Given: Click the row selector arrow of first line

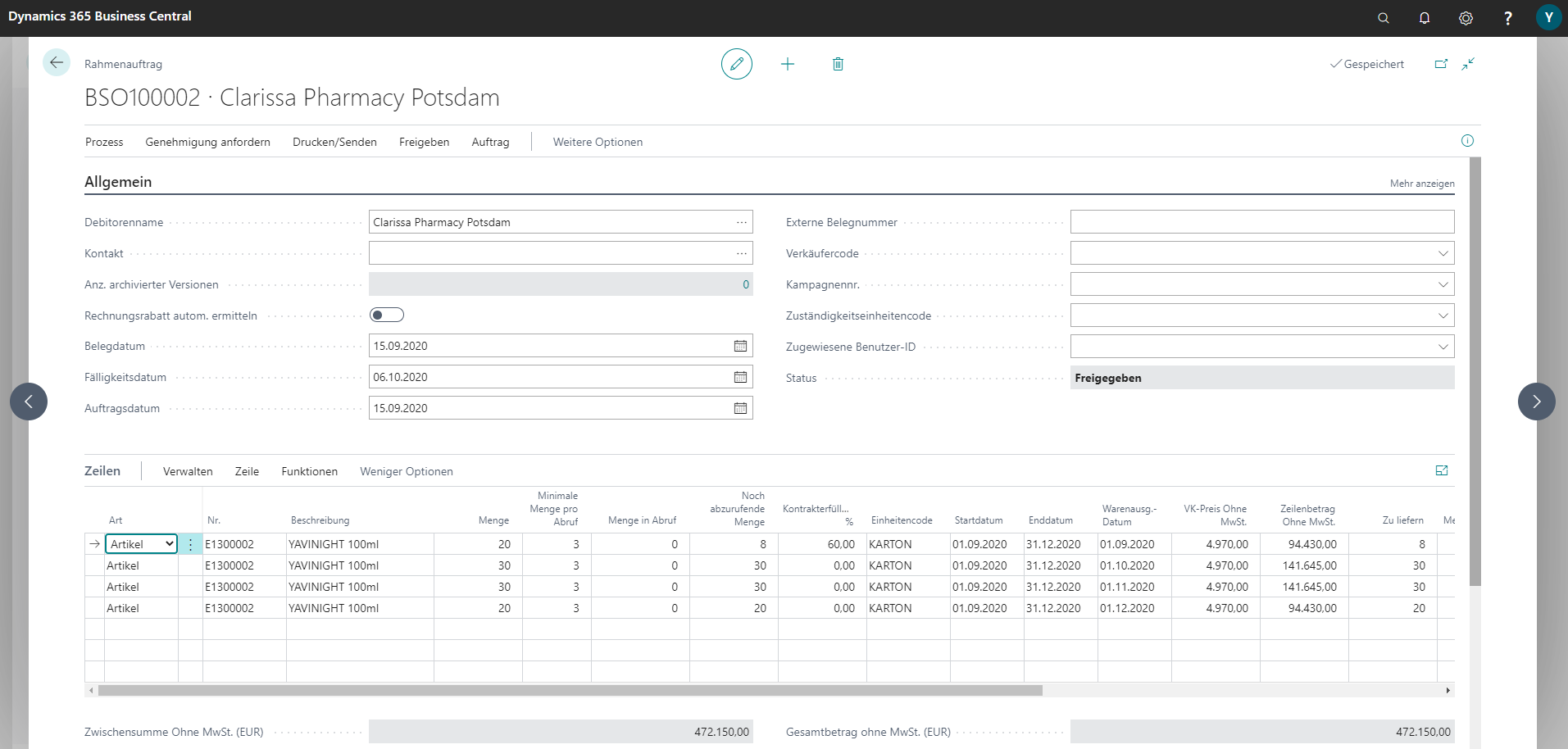Looking at the screenshot, I should coord(95,544).
